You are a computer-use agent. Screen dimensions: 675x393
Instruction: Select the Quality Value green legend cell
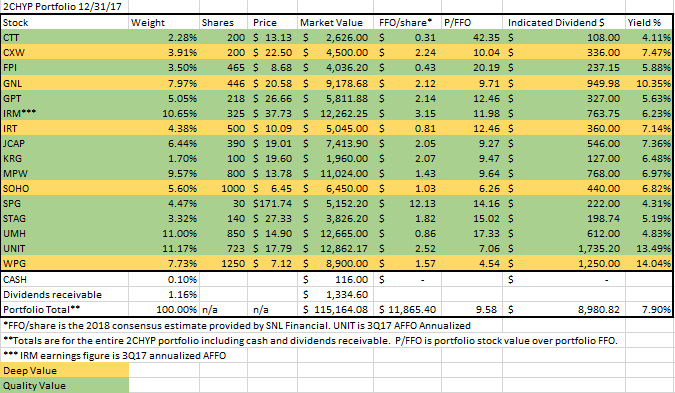coord(65,386)
